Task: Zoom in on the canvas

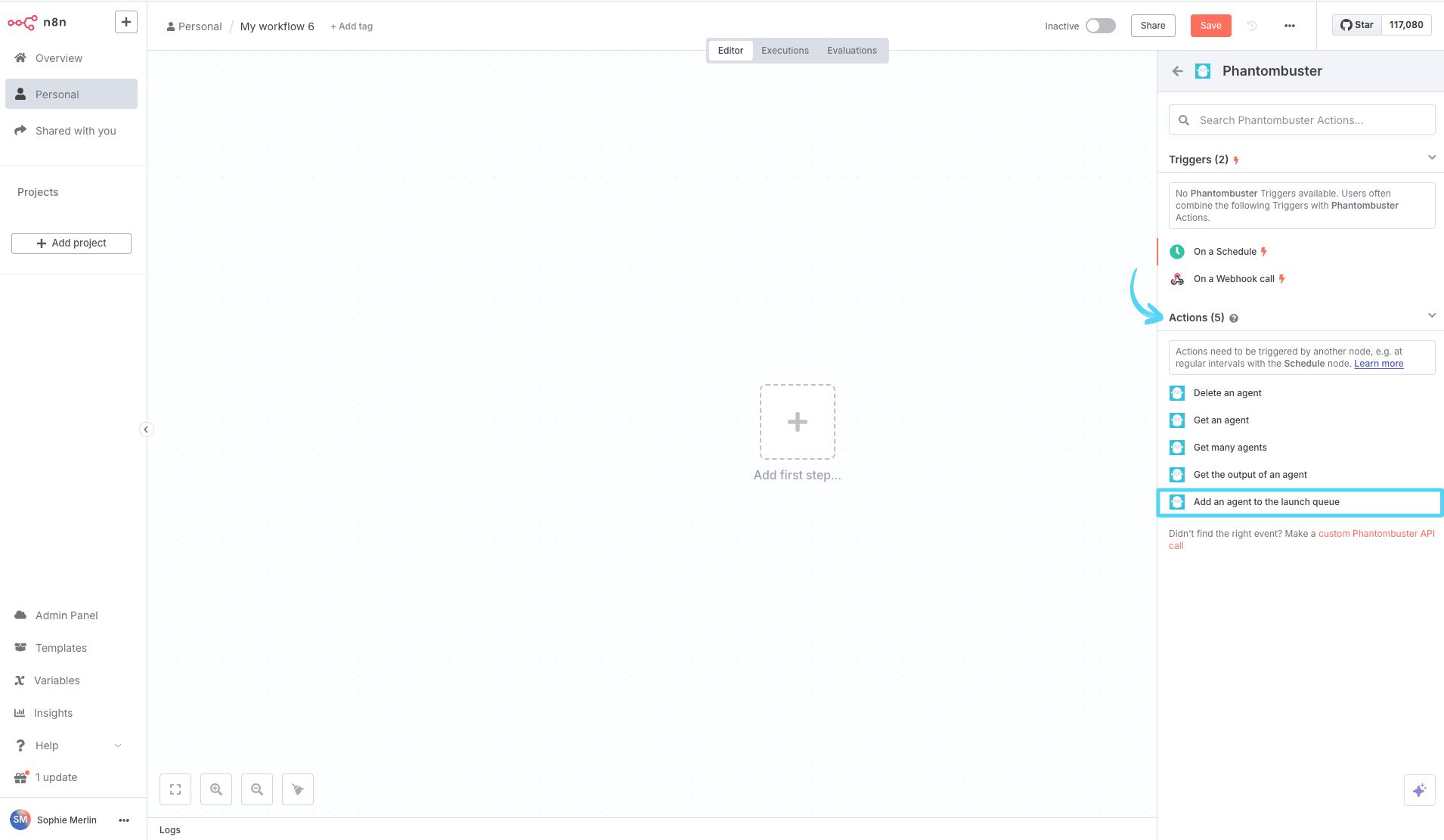Action: coord(216,789)
